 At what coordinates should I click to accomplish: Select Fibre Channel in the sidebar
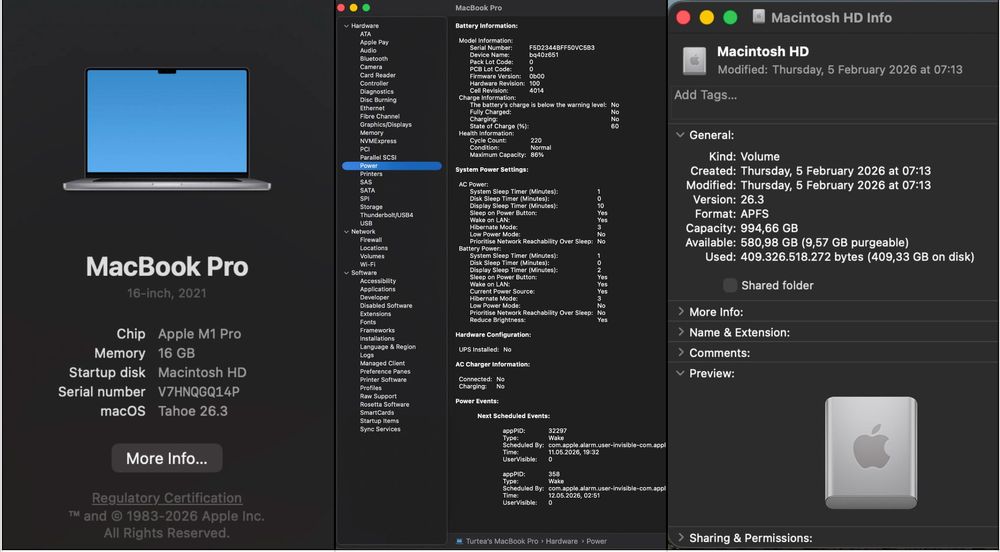(379, 117)
